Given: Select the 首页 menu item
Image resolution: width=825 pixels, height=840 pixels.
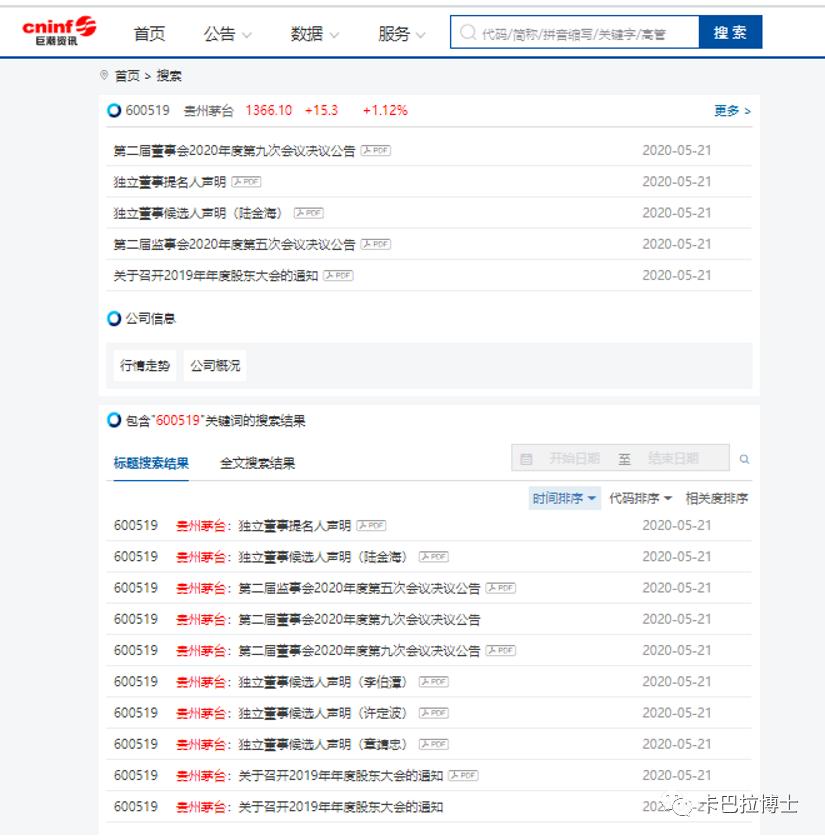Looking at the screenshot, I should 148,32.
